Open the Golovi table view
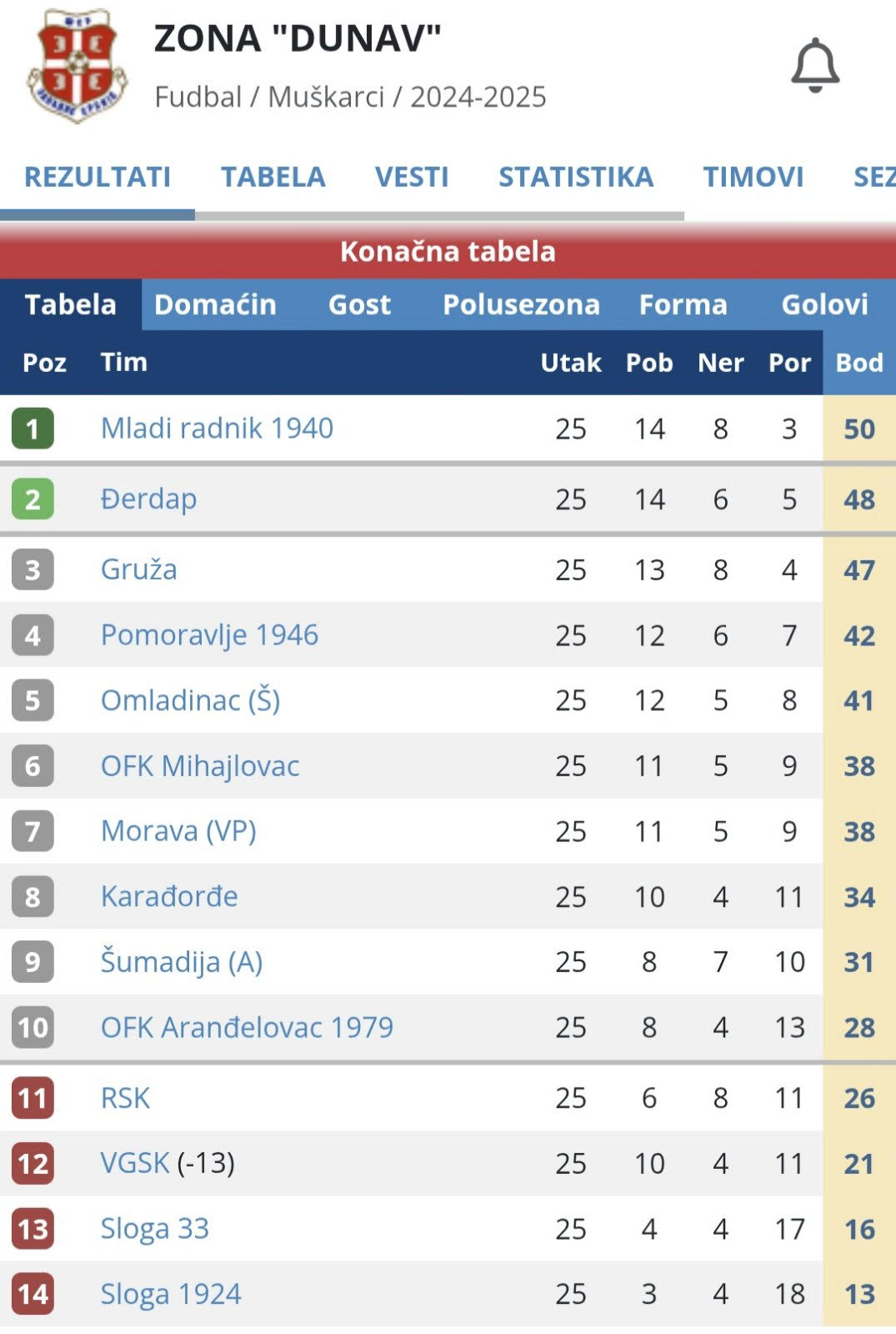Screen dimensions: 896x1334 tap(824, 304)
